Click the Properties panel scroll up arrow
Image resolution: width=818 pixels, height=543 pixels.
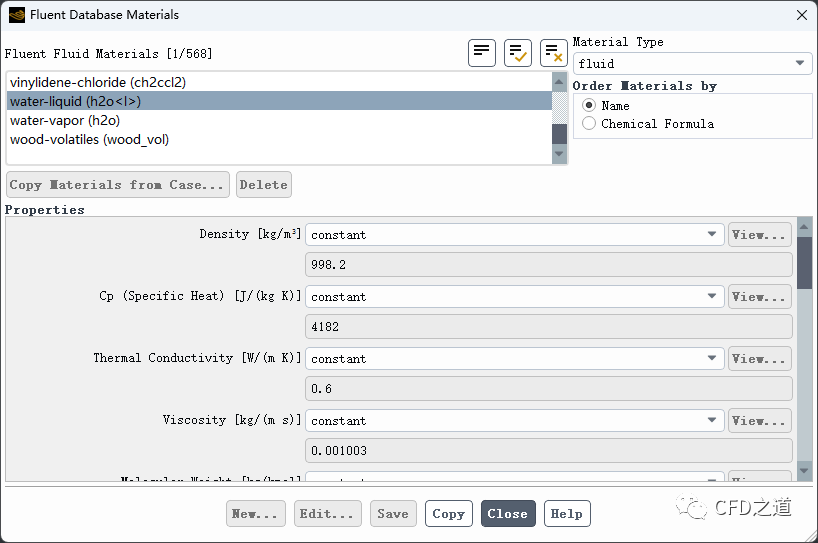804,226
